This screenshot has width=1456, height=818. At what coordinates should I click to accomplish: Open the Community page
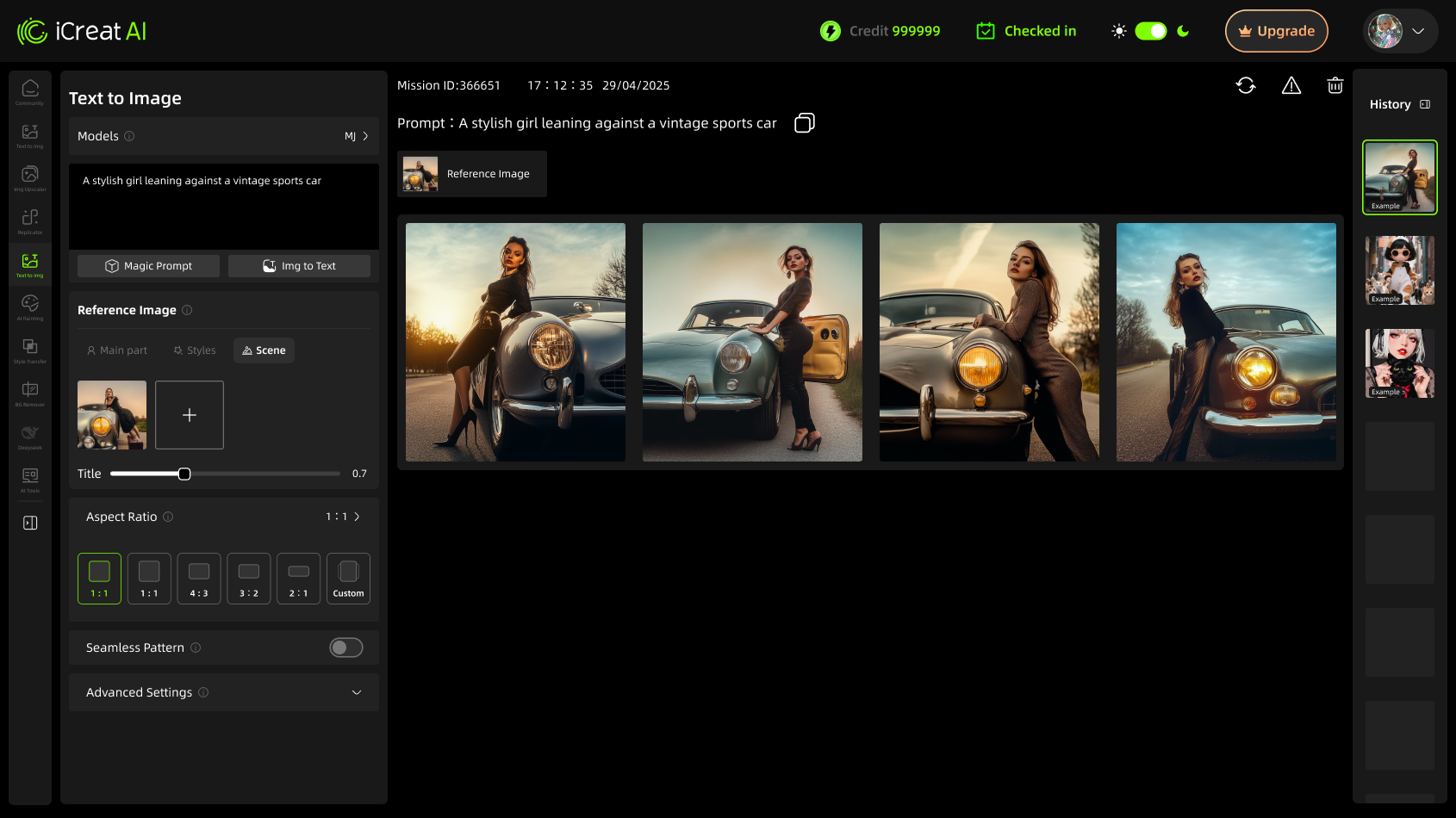click(29, 90)
